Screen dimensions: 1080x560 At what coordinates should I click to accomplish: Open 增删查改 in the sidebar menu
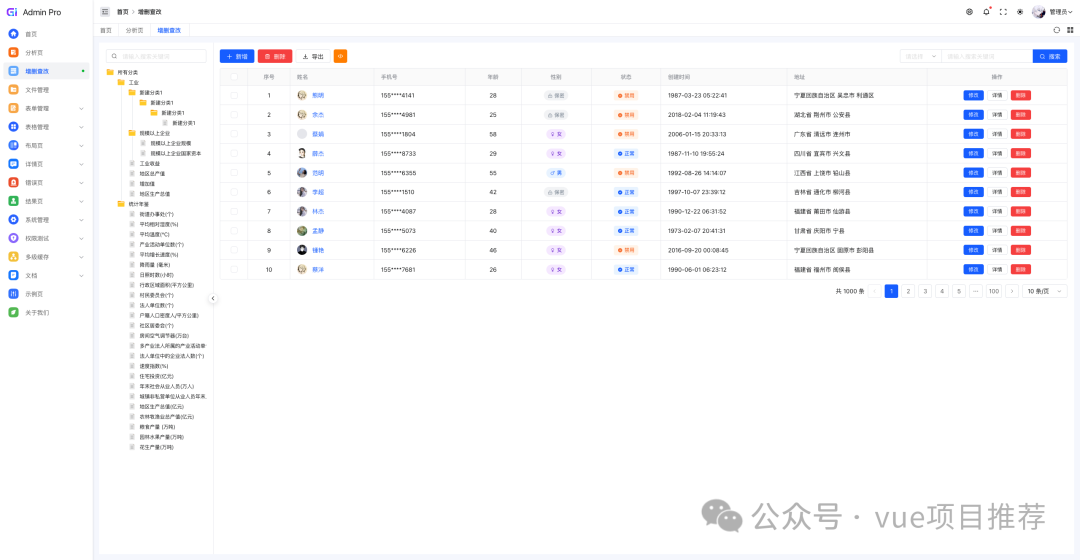[x=47, y=71]
